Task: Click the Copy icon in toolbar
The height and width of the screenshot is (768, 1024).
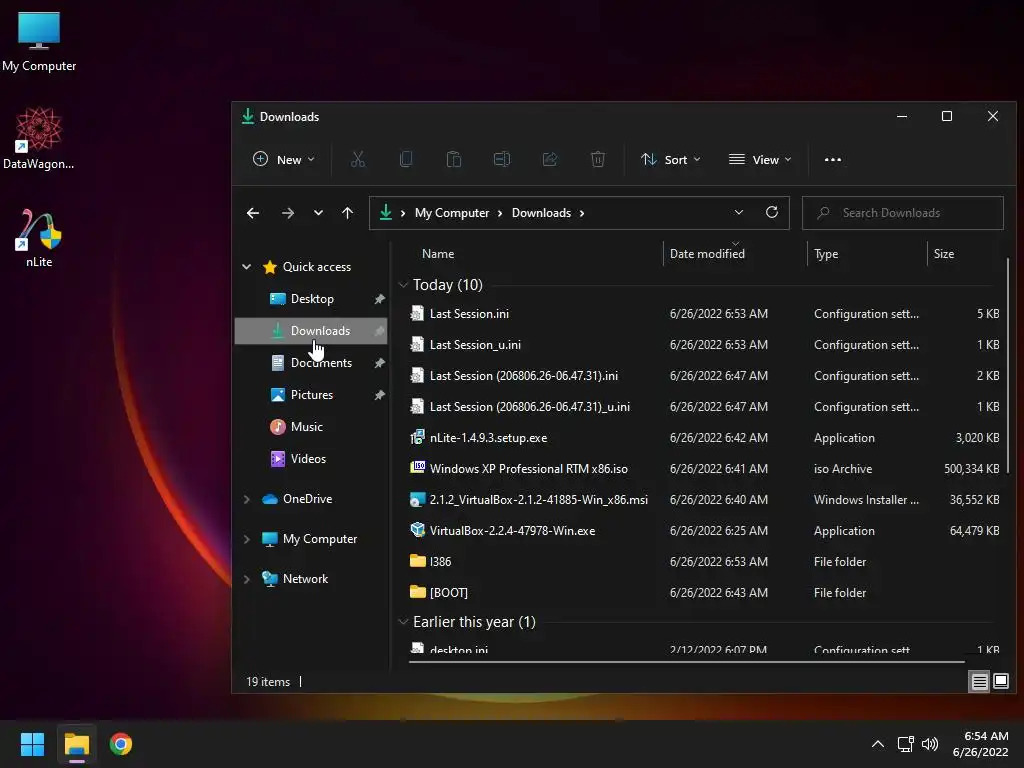Action: [x=406, y=159]
